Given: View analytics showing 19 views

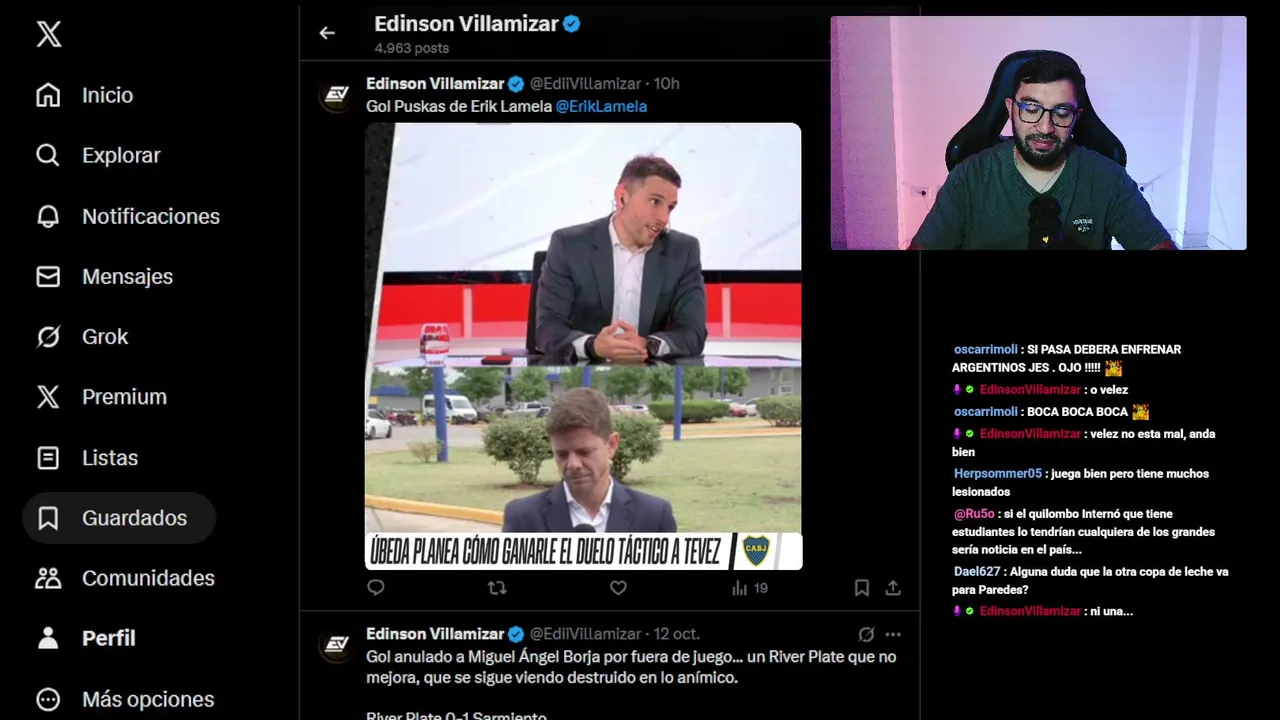Looking at the screenshot, I should [x=750, y=588].
